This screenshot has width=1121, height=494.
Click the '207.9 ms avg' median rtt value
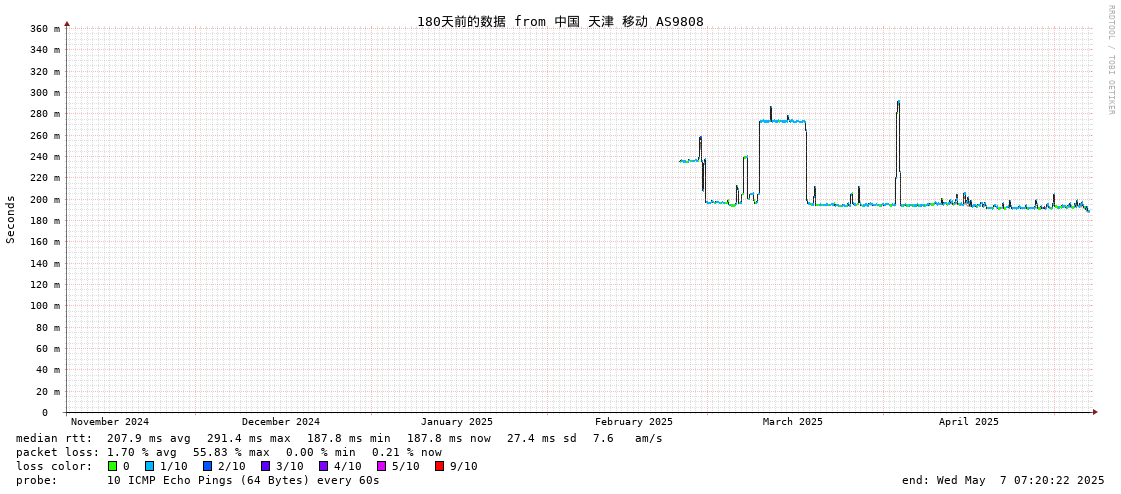[x=149, y=438]
